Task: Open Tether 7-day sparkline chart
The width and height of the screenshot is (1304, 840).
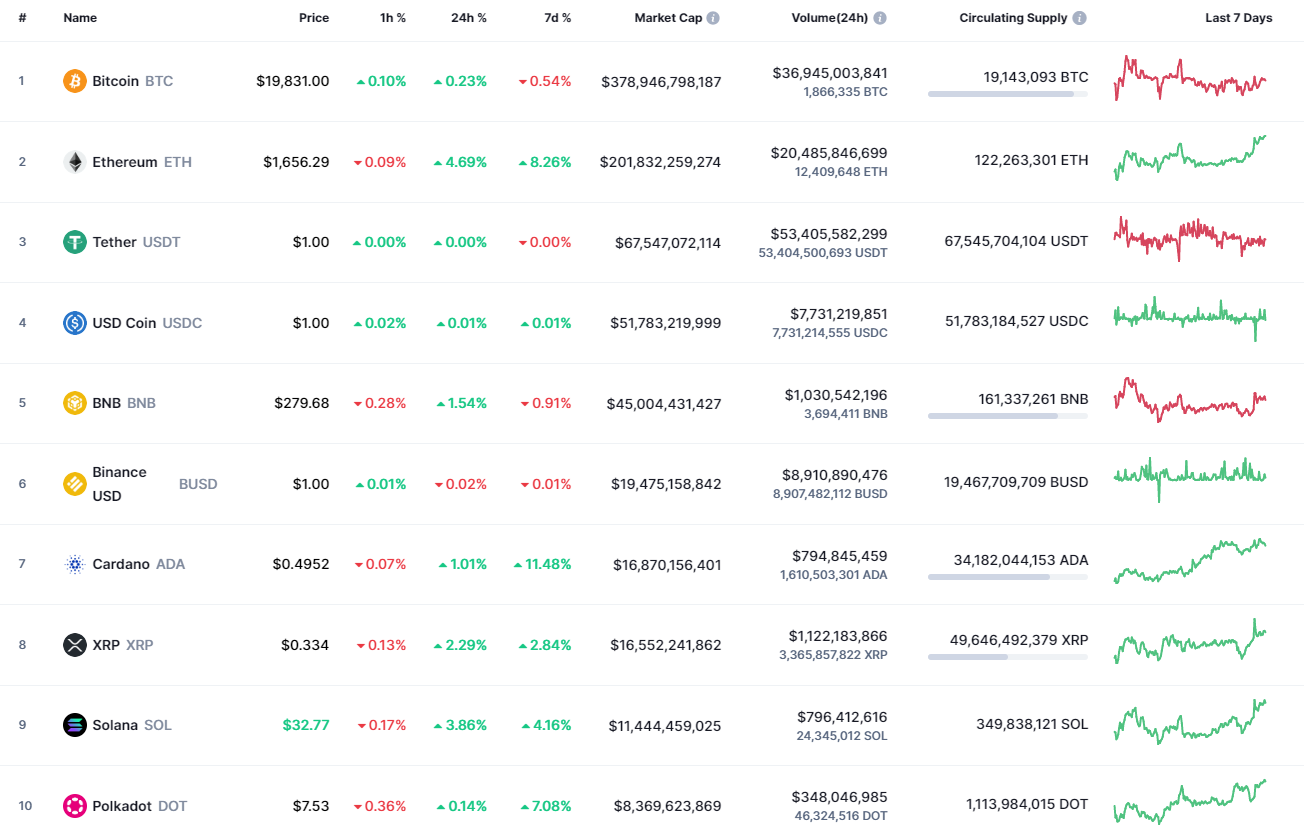Action: pyautogui.click(x=1190, y=239)
